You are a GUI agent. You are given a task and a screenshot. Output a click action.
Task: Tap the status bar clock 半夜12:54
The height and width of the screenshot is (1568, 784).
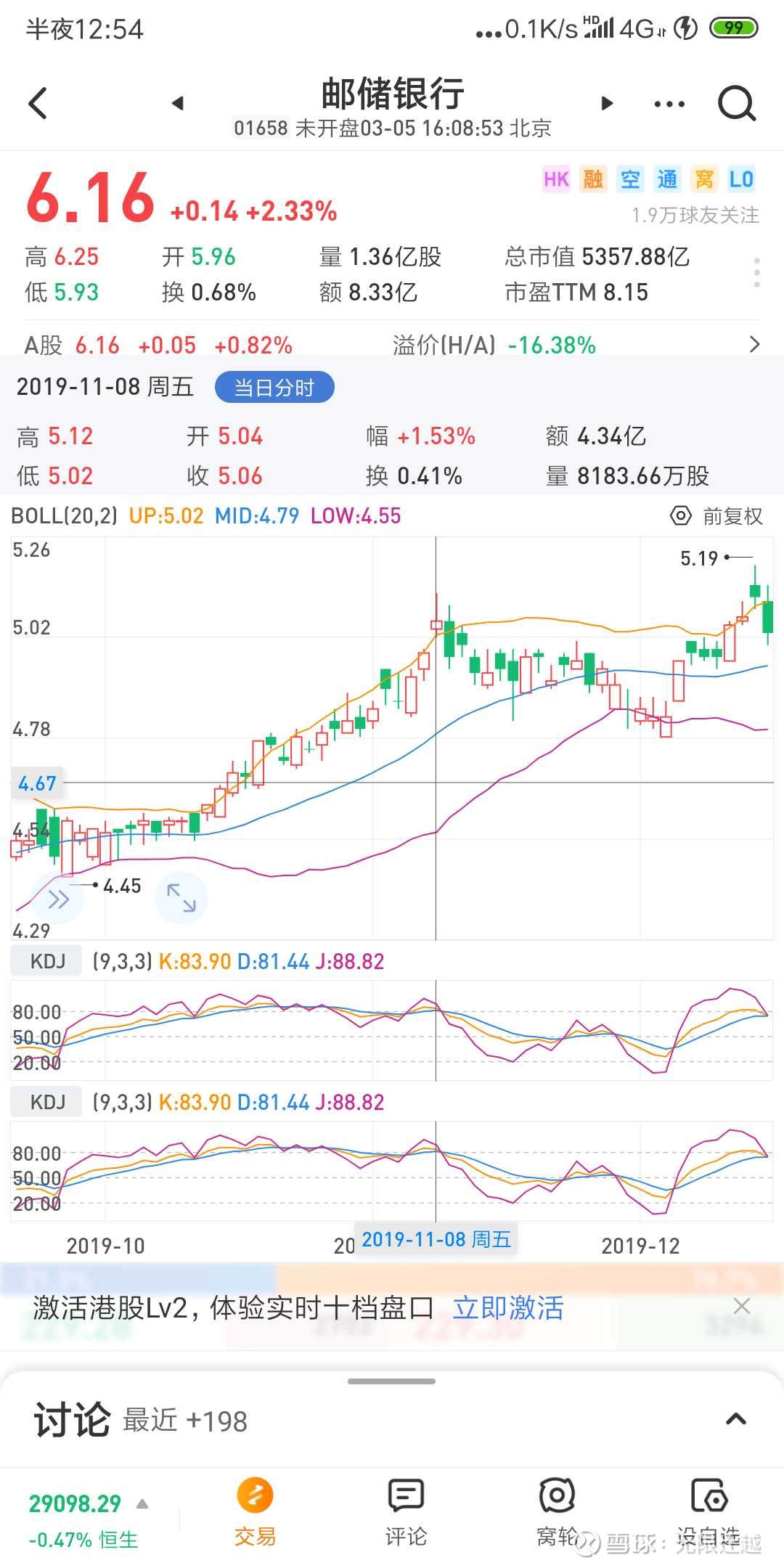(85, 29)
